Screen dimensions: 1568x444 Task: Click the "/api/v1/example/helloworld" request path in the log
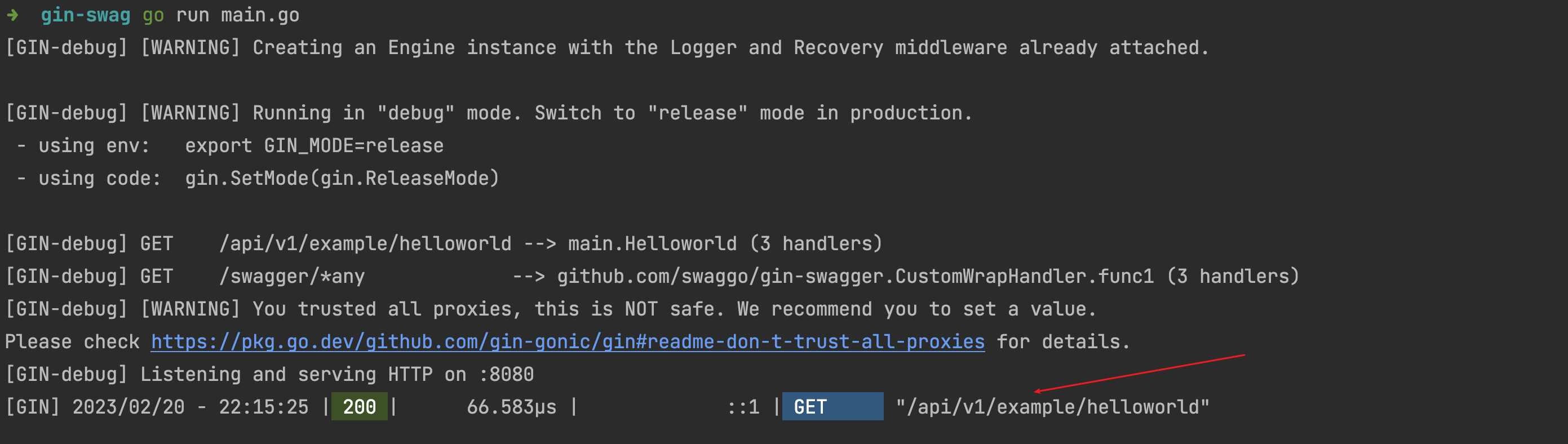point(1052,407)
